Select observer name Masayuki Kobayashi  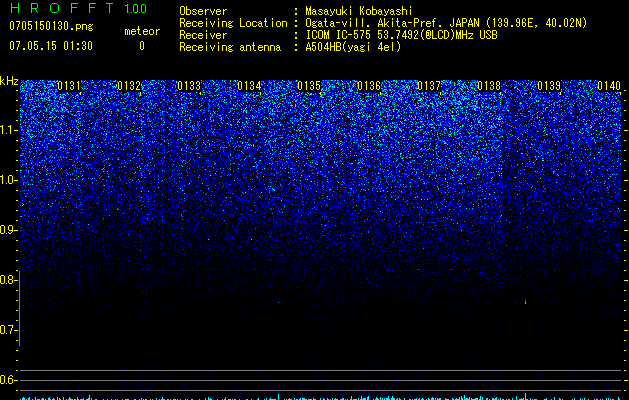point(359,11)
